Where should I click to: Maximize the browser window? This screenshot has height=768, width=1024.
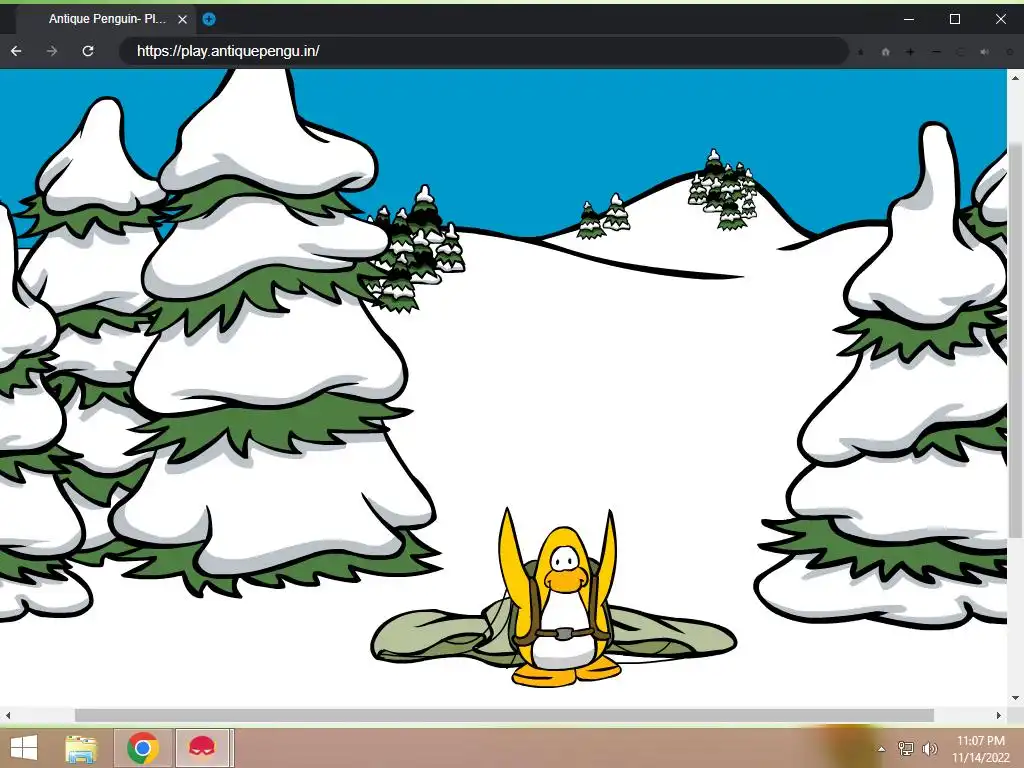[955, 19]
